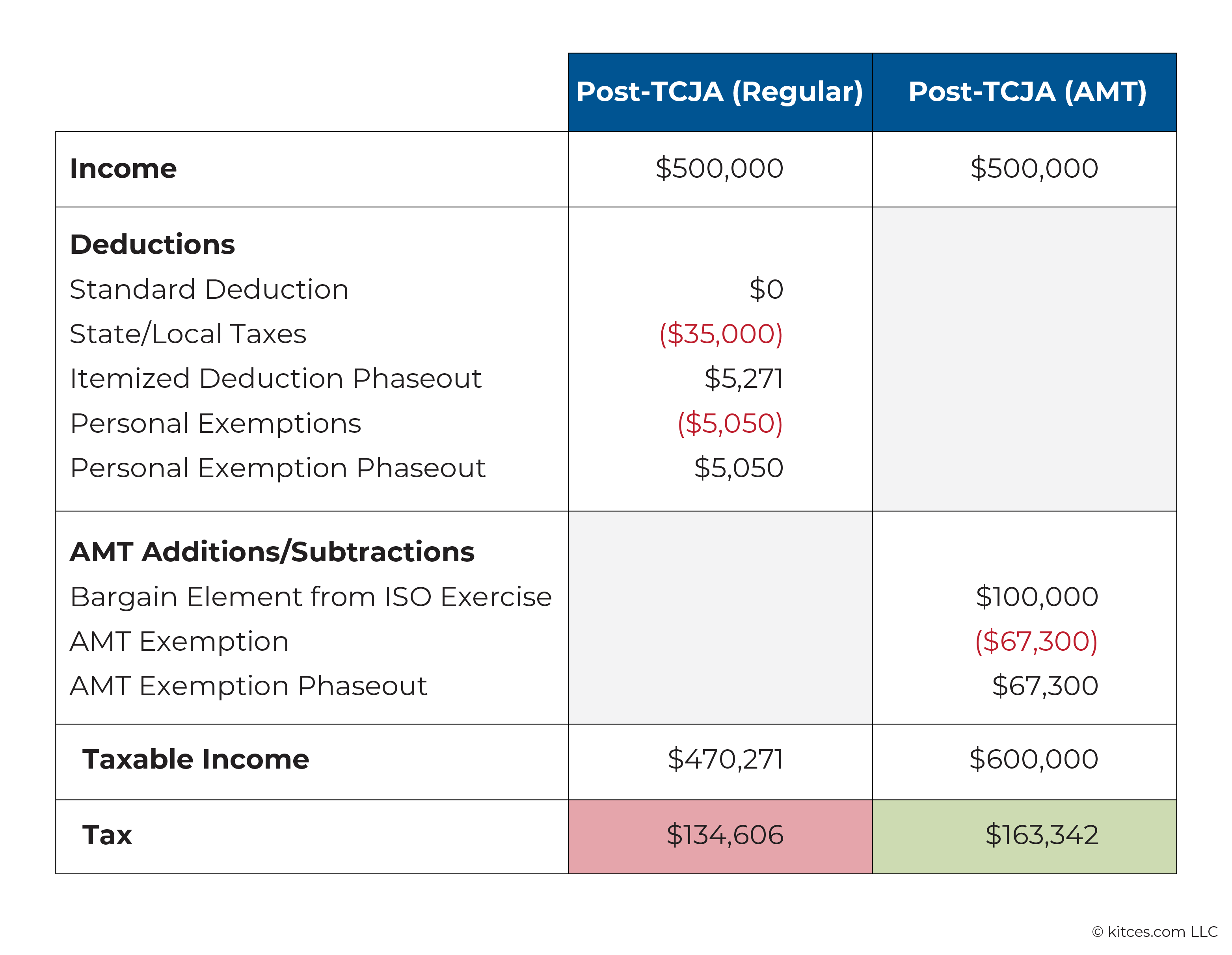Select the AMT Exemption Phaseout $67,300 value
Screen dimensions: 1232x955
pos(1045,686)
